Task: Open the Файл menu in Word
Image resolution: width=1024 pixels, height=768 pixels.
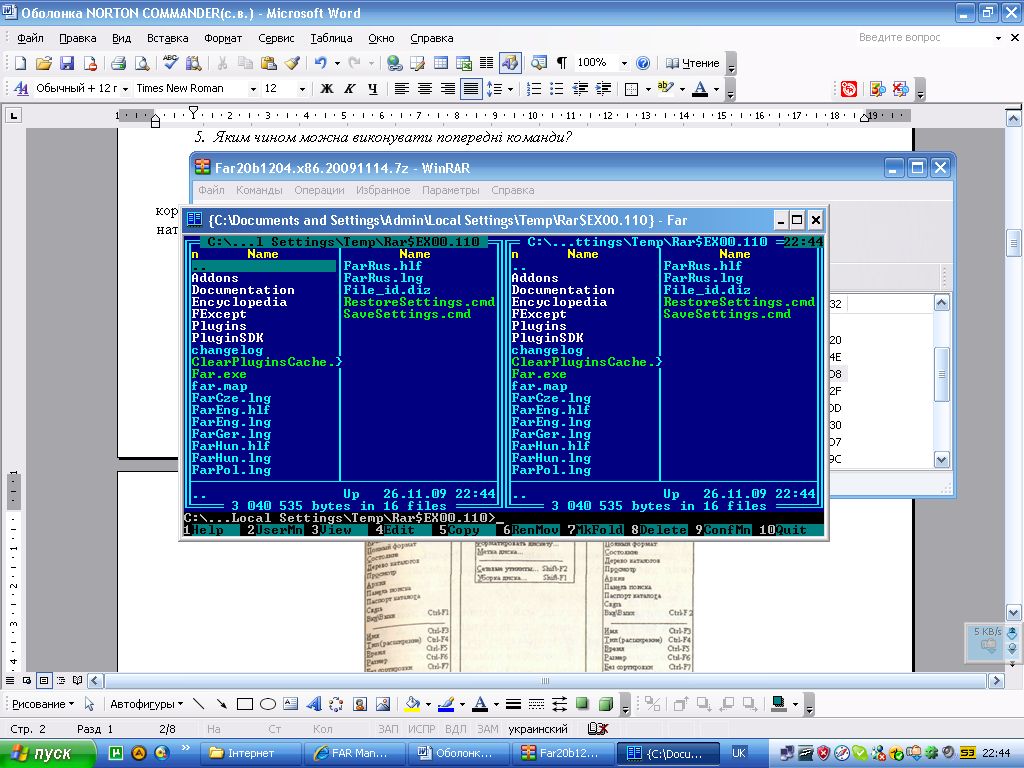Action: click(x=30, y=38)
